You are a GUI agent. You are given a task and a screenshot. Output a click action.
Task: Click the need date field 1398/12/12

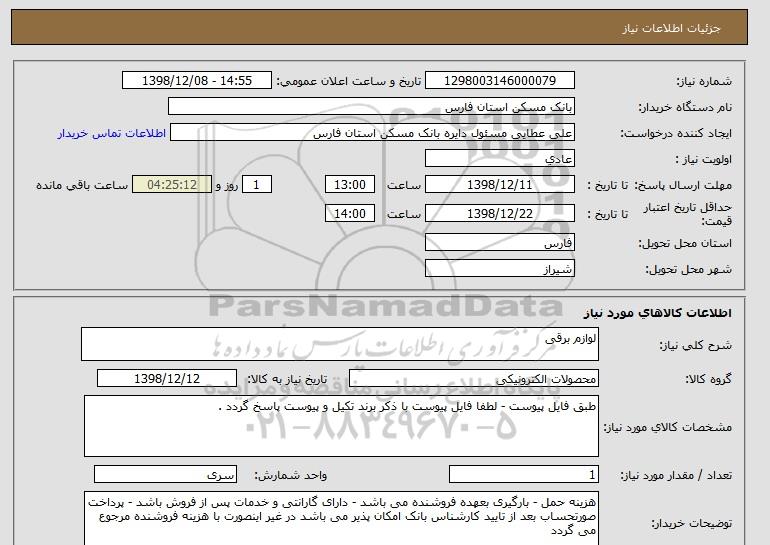pos(167,379)
